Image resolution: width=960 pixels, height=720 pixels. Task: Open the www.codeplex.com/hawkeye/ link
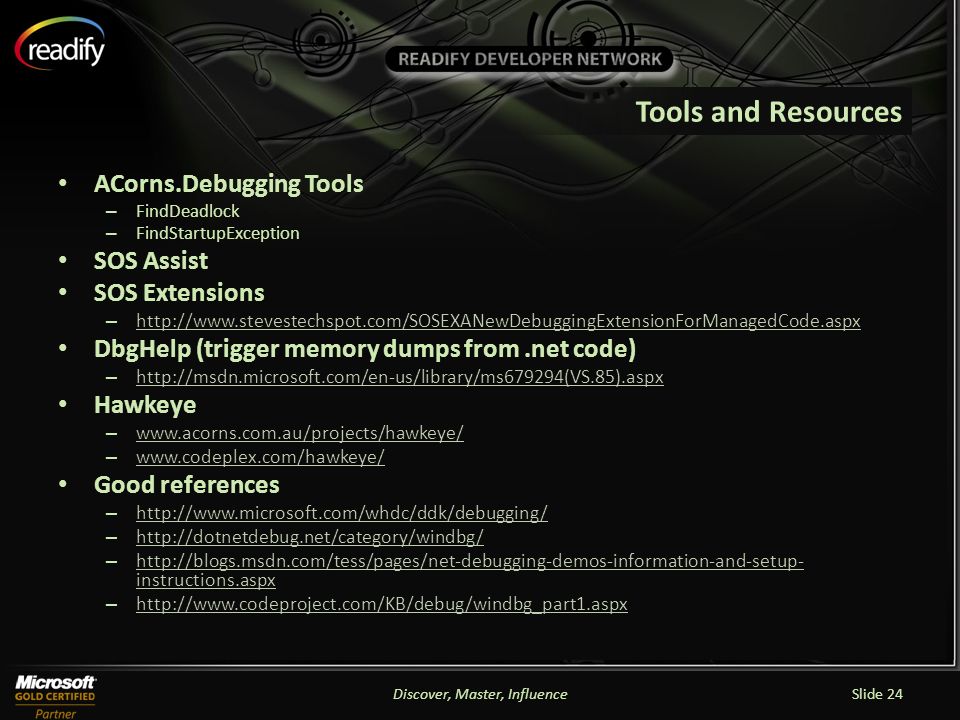(x=260, y=457)
